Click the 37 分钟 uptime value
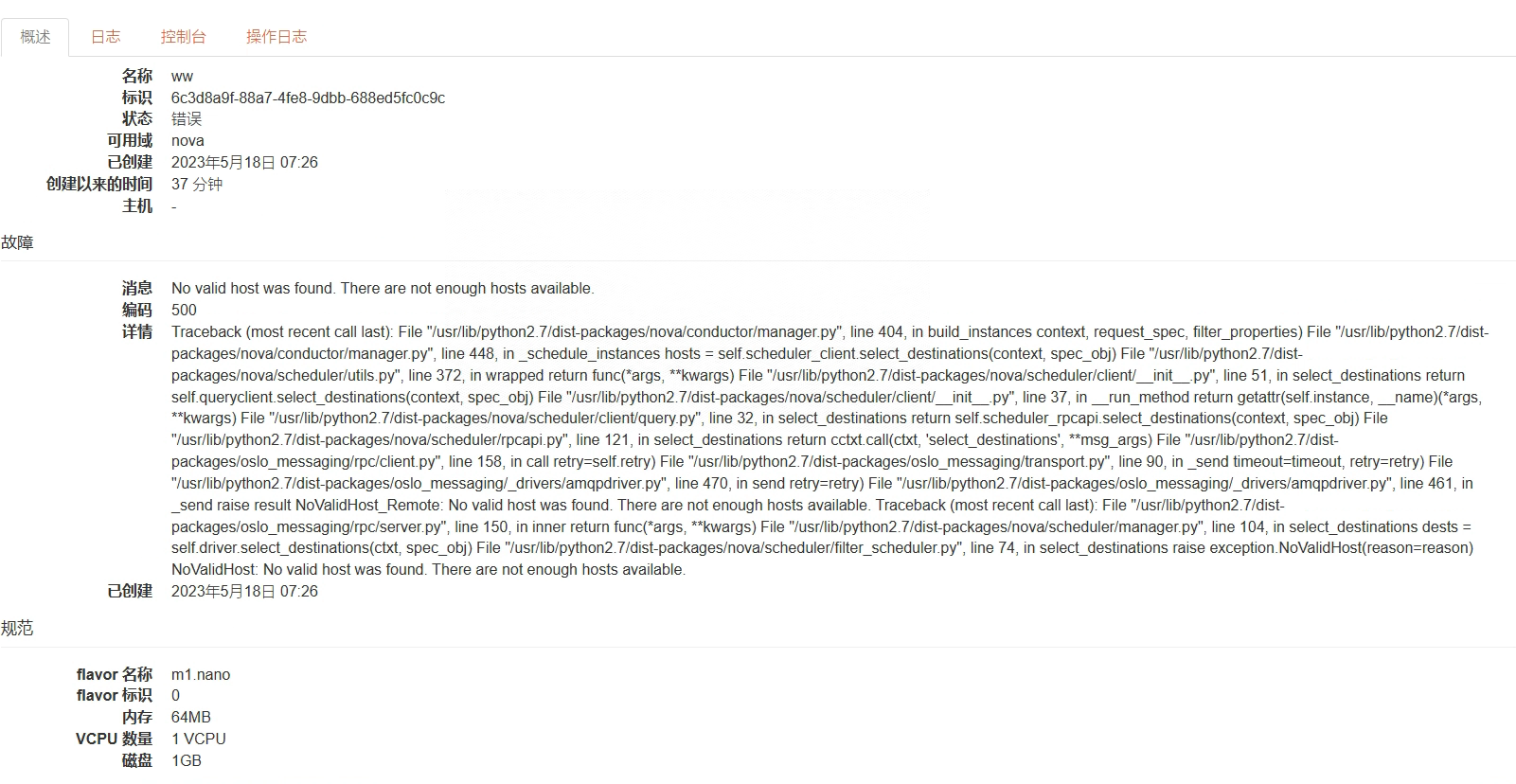 (197, 185)
